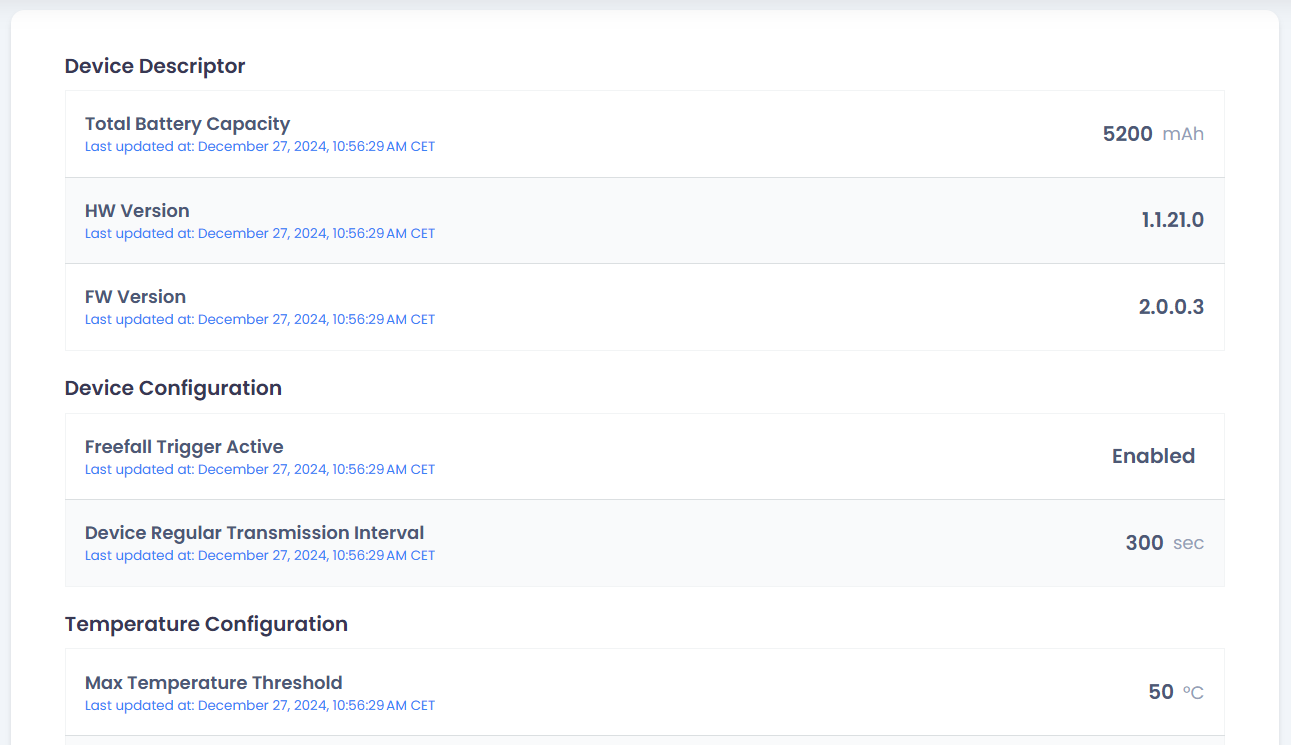Select Device Regular Transmission Interval label

254,533
